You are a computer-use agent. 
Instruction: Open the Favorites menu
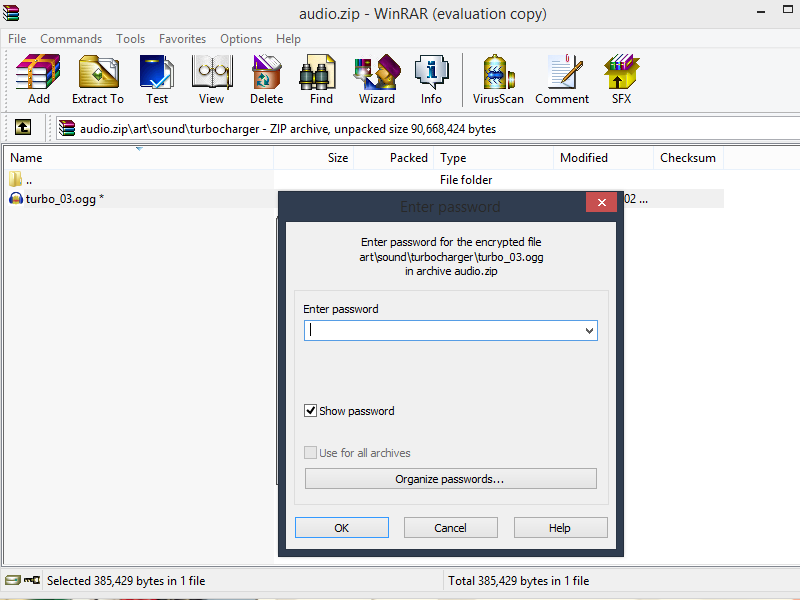pos(182,39)
